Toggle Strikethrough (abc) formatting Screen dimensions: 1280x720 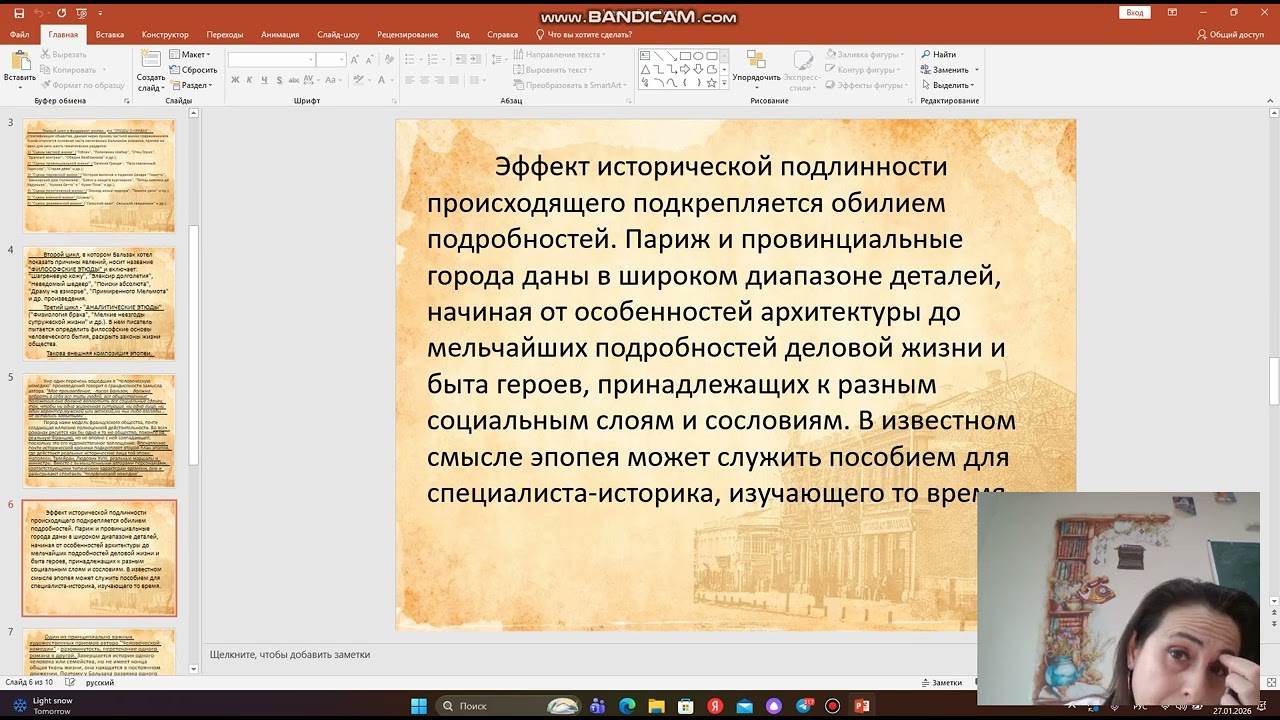pyautogui.click(x=293, y=80)
